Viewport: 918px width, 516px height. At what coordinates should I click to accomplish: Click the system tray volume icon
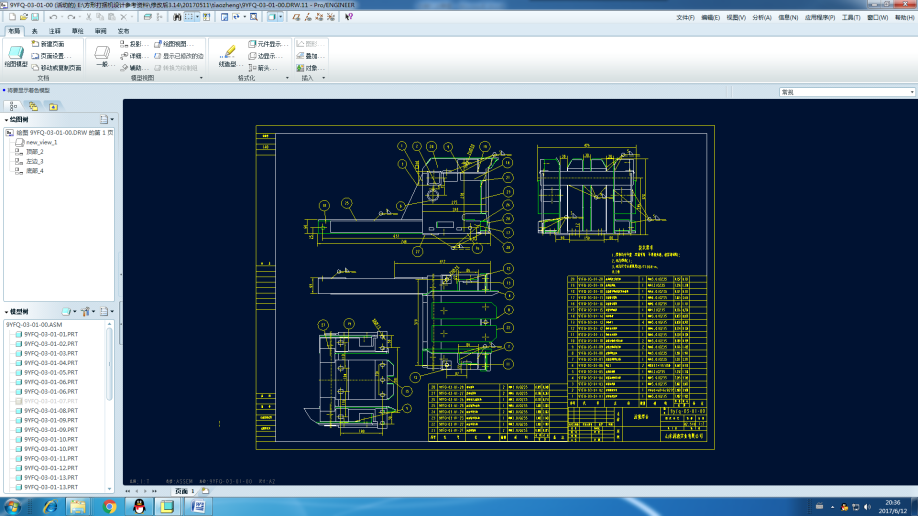tap(868, 507)
